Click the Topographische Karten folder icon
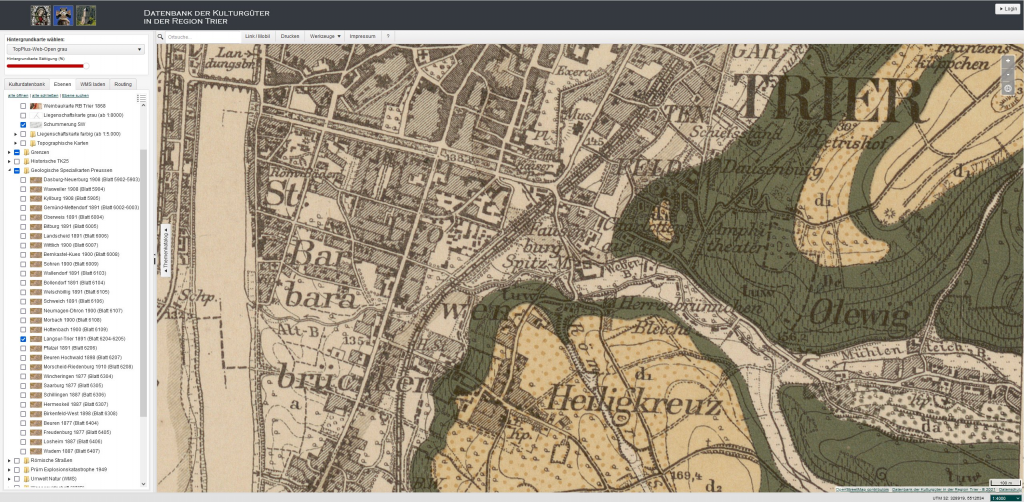 [33, 143]
